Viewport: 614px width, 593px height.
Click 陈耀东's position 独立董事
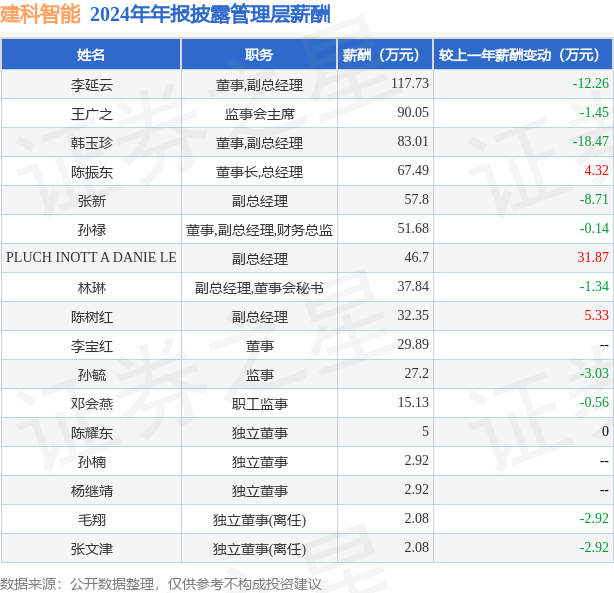coord(259,433)
